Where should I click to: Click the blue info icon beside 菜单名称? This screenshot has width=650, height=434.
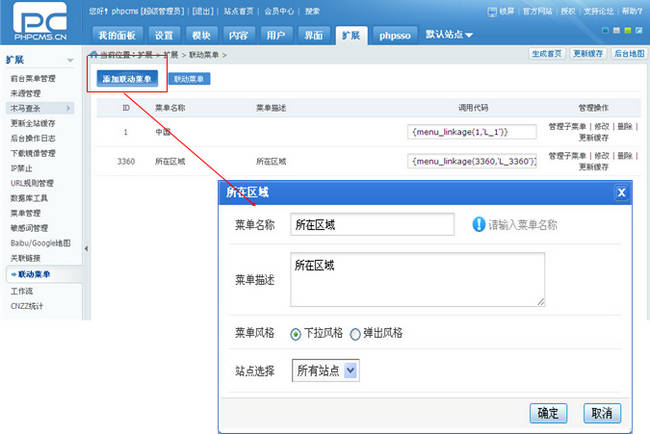(x=479, y=225)
